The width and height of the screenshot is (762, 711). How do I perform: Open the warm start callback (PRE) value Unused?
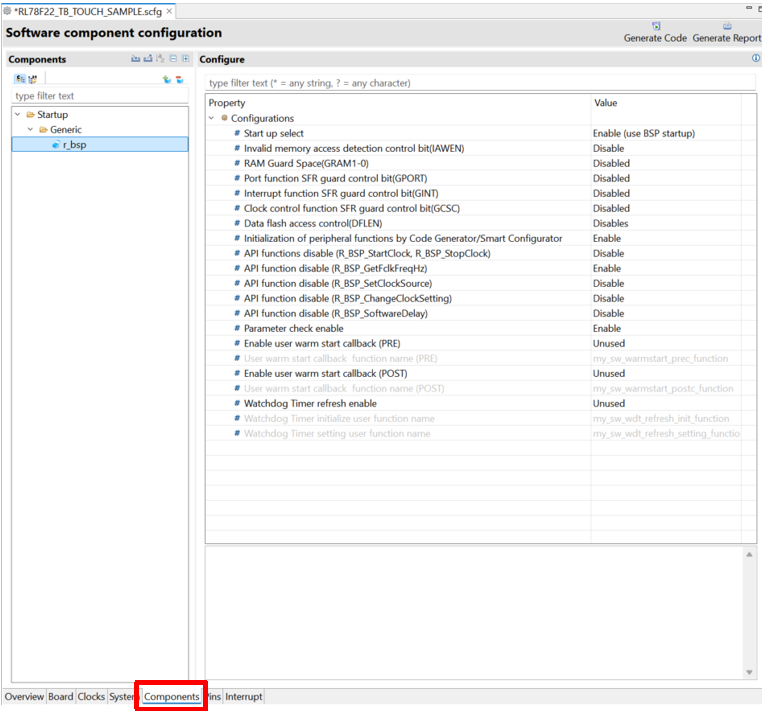tap(666, 344)
